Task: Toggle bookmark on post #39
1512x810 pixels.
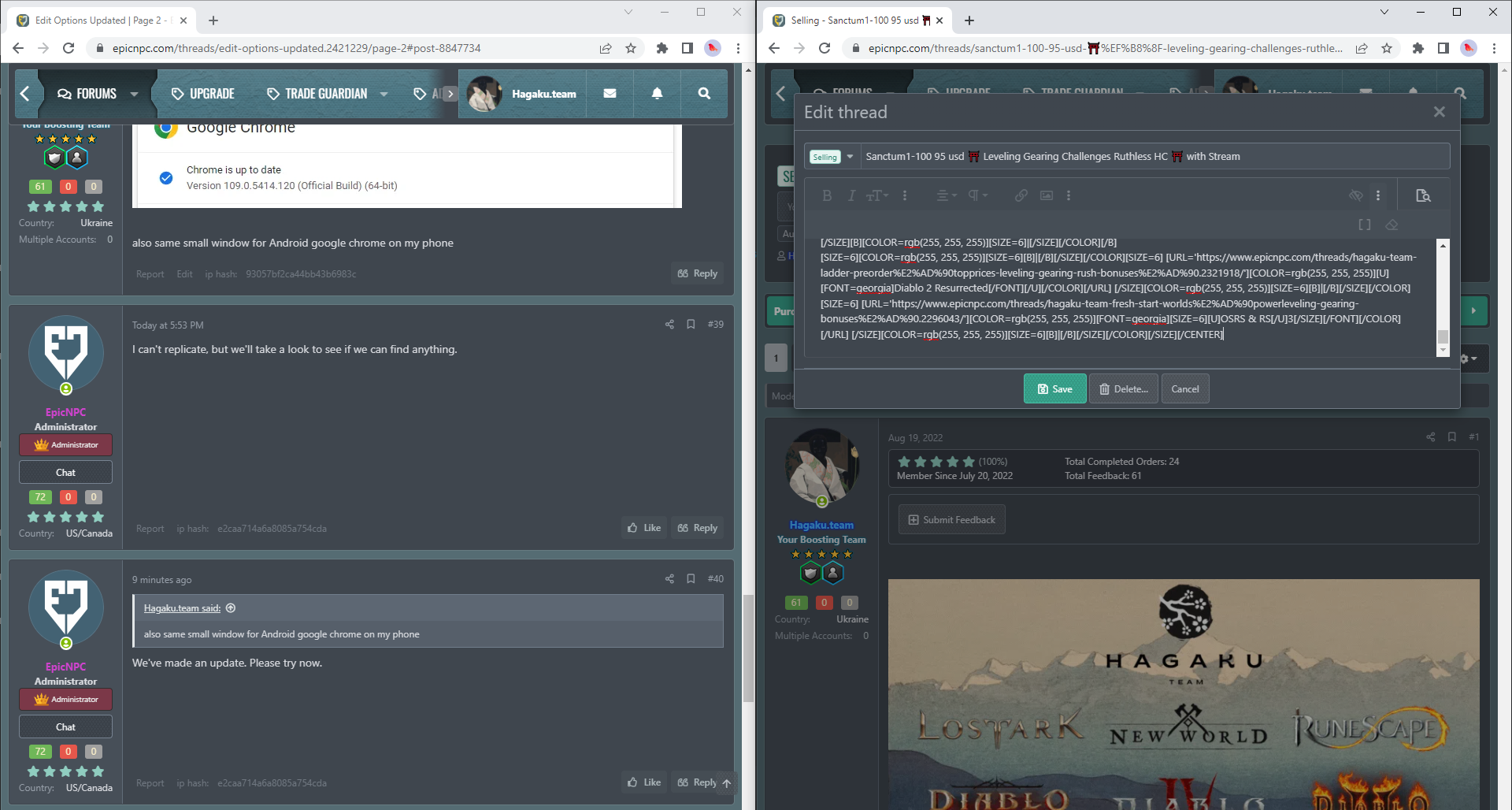Action: 691,324
